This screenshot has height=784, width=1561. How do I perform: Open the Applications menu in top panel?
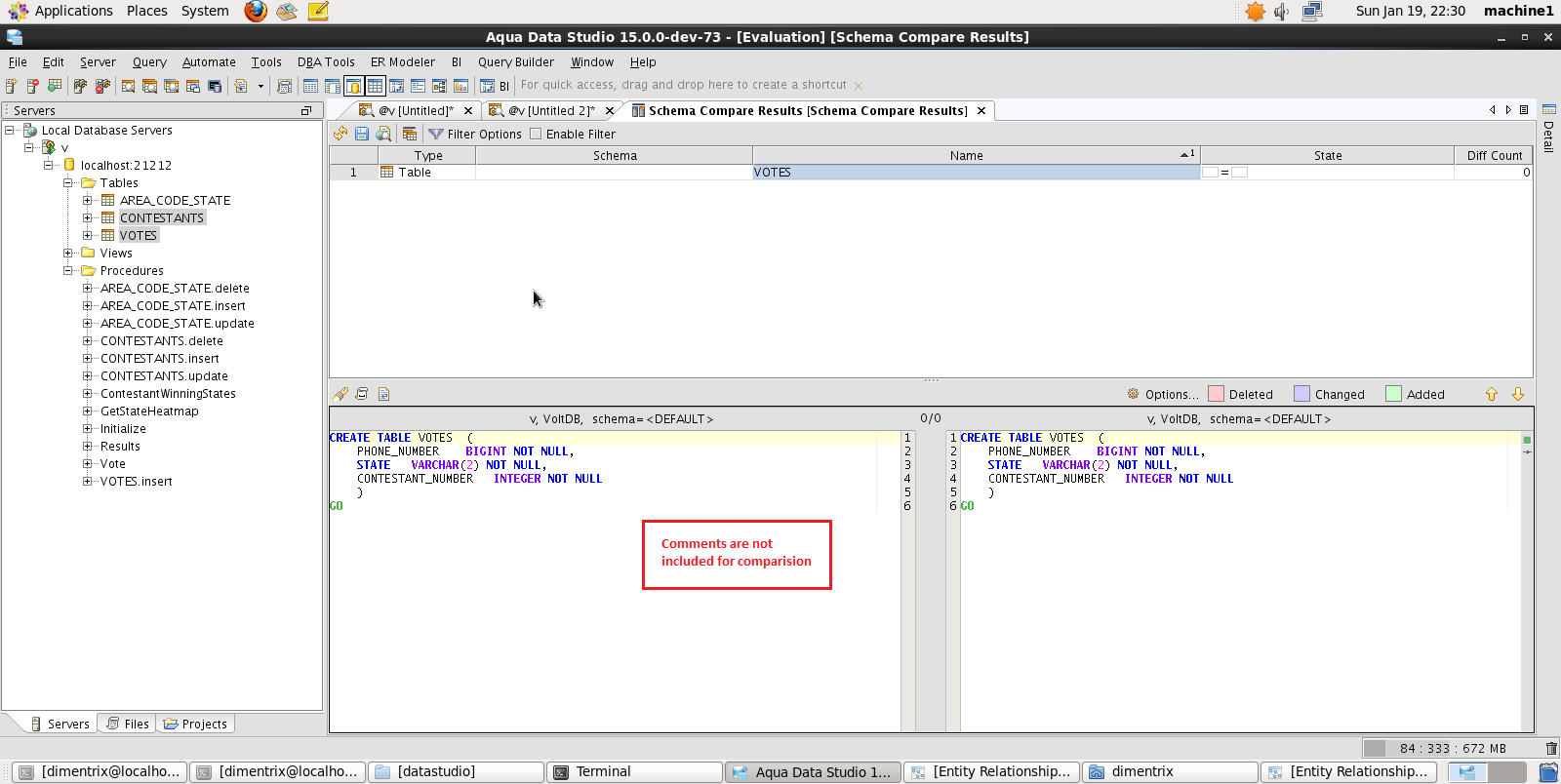coord(74,11)
